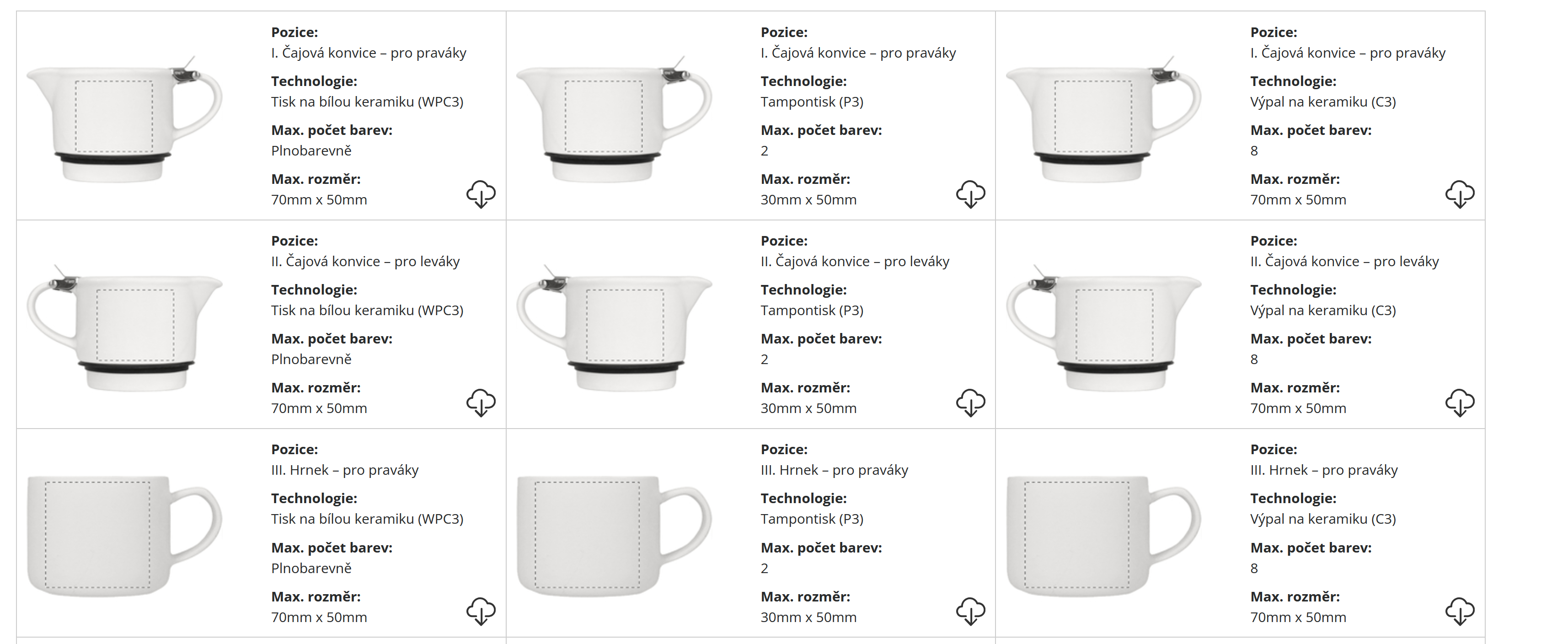View mug image in WPC3 print card

click(125, 536)
